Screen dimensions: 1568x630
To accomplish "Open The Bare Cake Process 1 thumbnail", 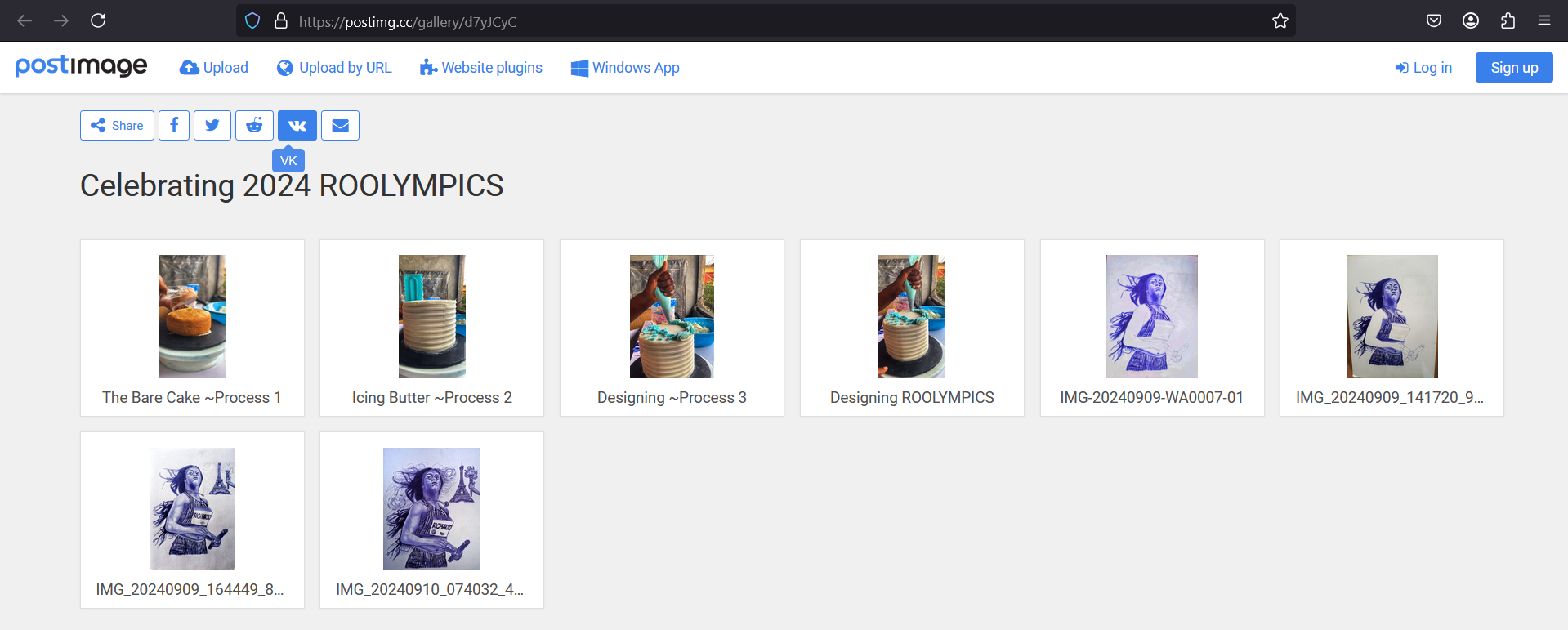I will tap(192, 316).
